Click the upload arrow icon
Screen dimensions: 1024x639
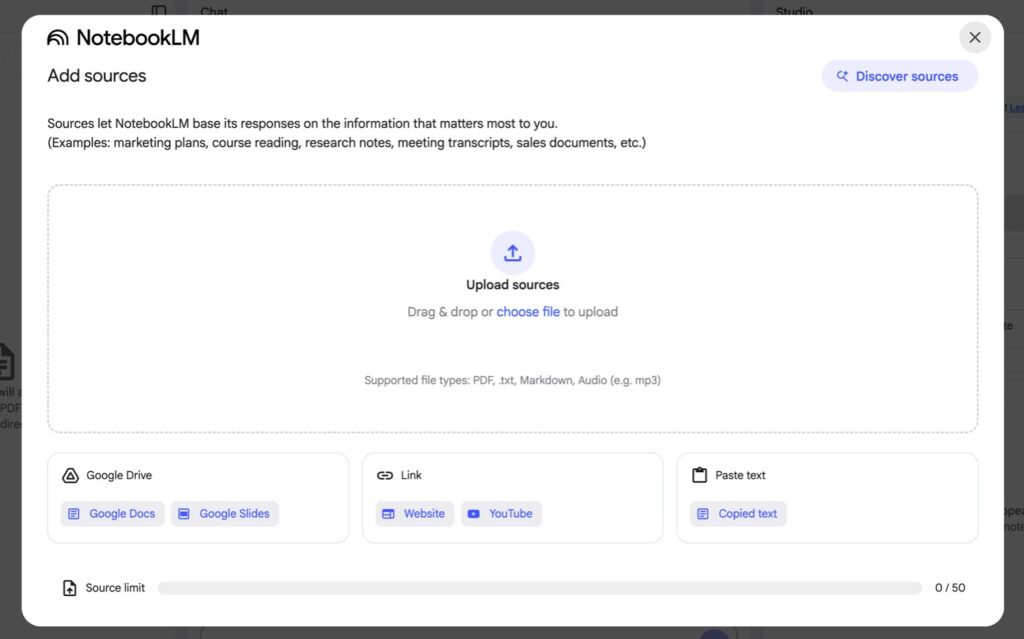coord(513,253)
